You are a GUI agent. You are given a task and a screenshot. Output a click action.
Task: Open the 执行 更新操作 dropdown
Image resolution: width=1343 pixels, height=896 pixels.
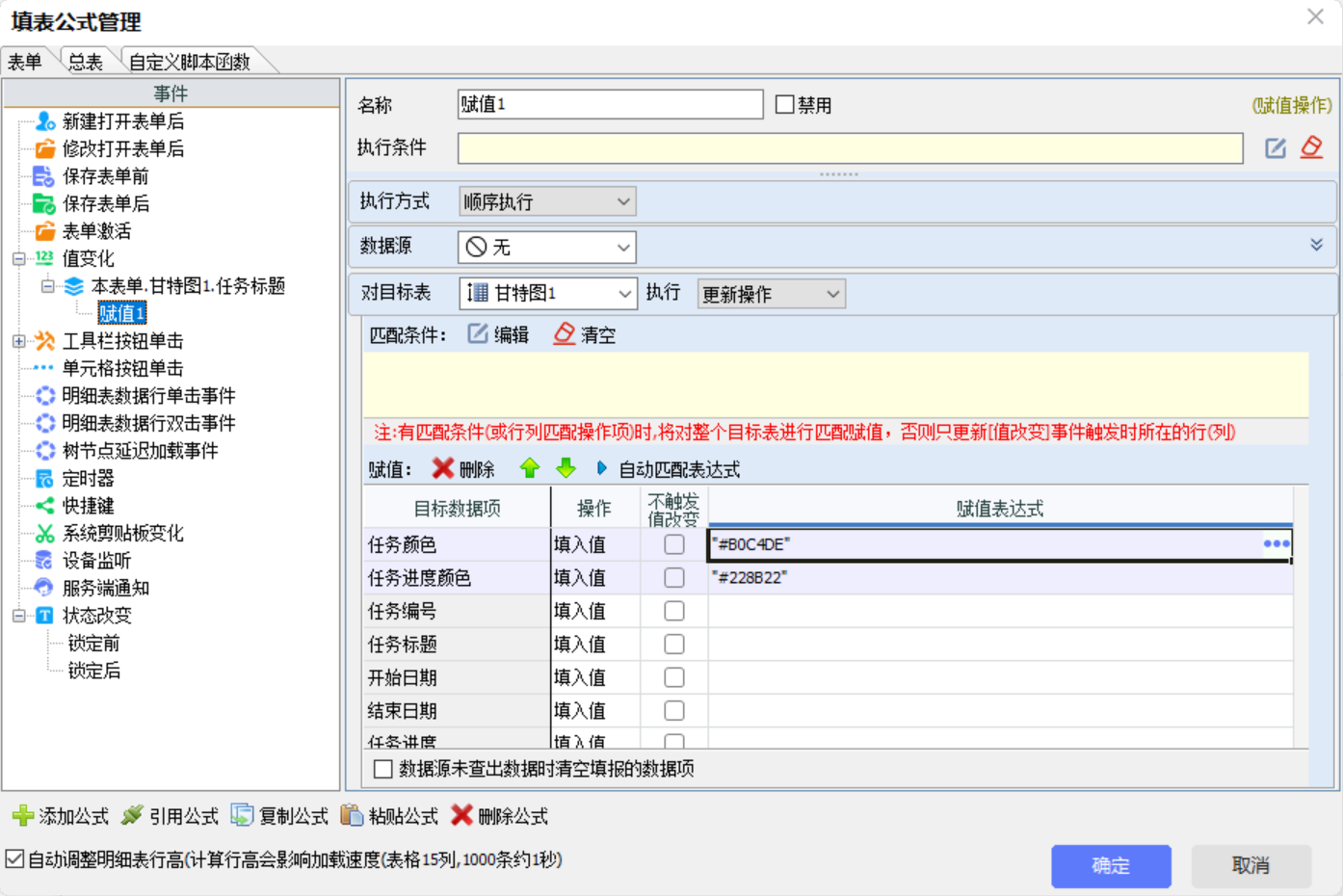click(772, 294)
